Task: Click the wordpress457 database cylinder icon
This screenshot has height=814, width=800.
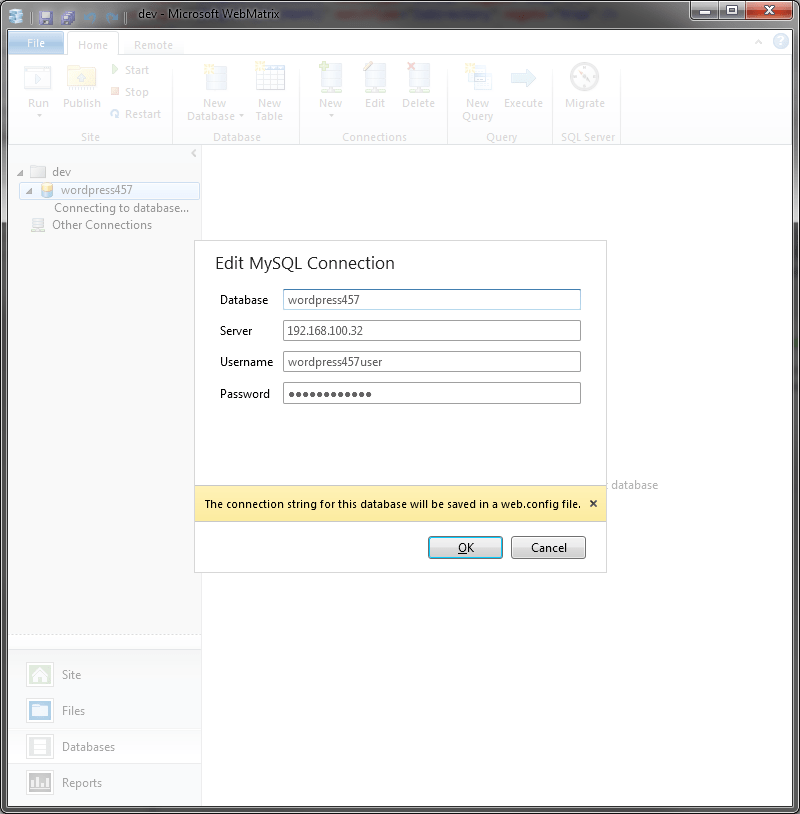Action: pos(47,191)
